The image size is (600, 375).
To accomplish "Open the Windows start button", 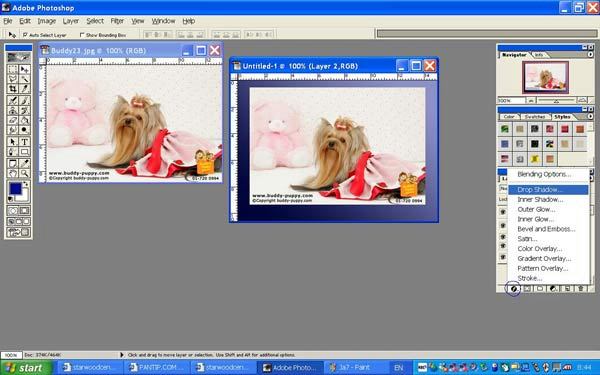I will [26, 368].
